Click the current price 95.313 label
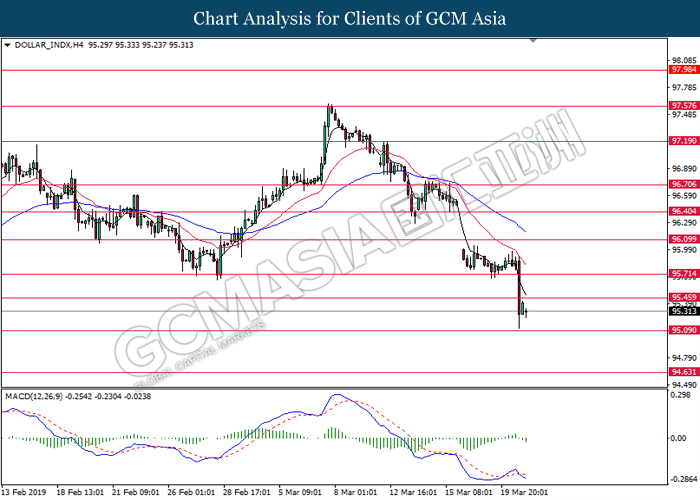This screenshot has height=500, width=700. coord(683,311)
